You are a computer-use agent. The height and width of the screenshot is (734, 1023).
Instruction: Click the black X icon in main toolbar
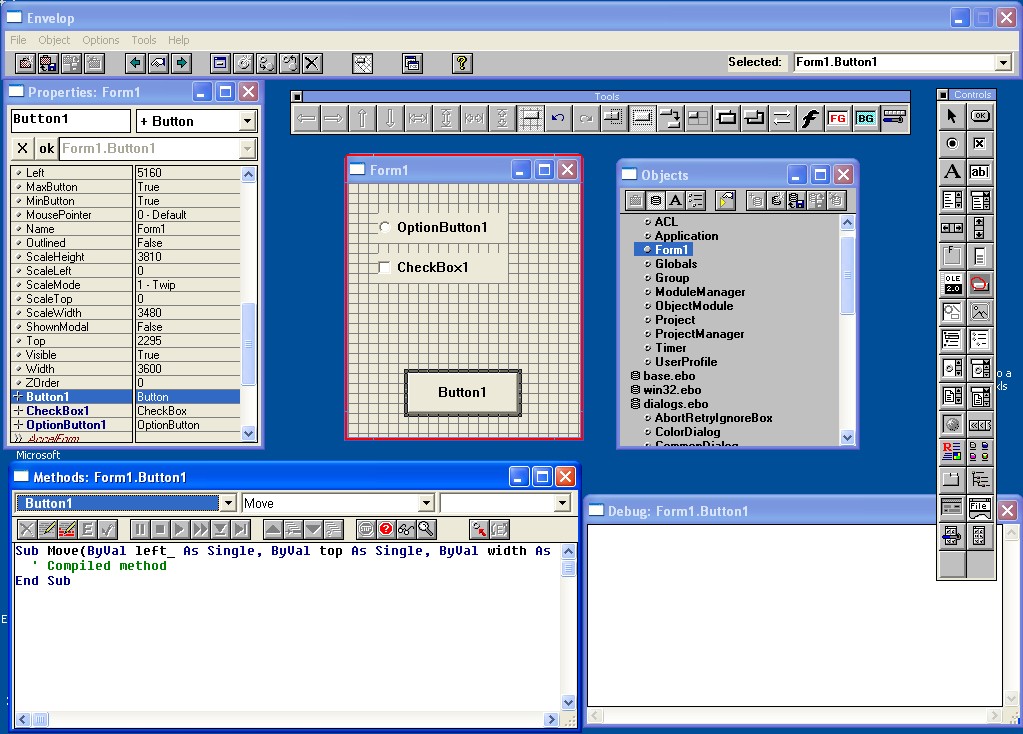click(313, 63)
